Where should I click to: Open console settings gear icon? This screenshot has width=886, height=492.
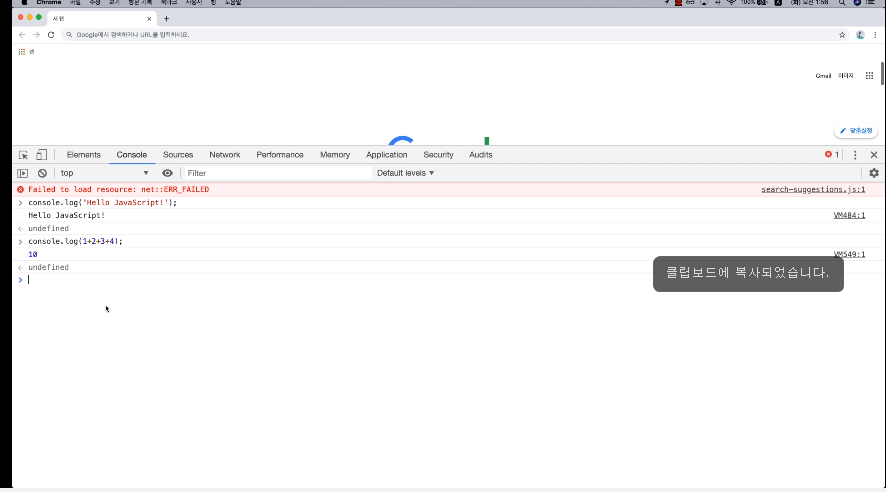click(x=874, y=173)
